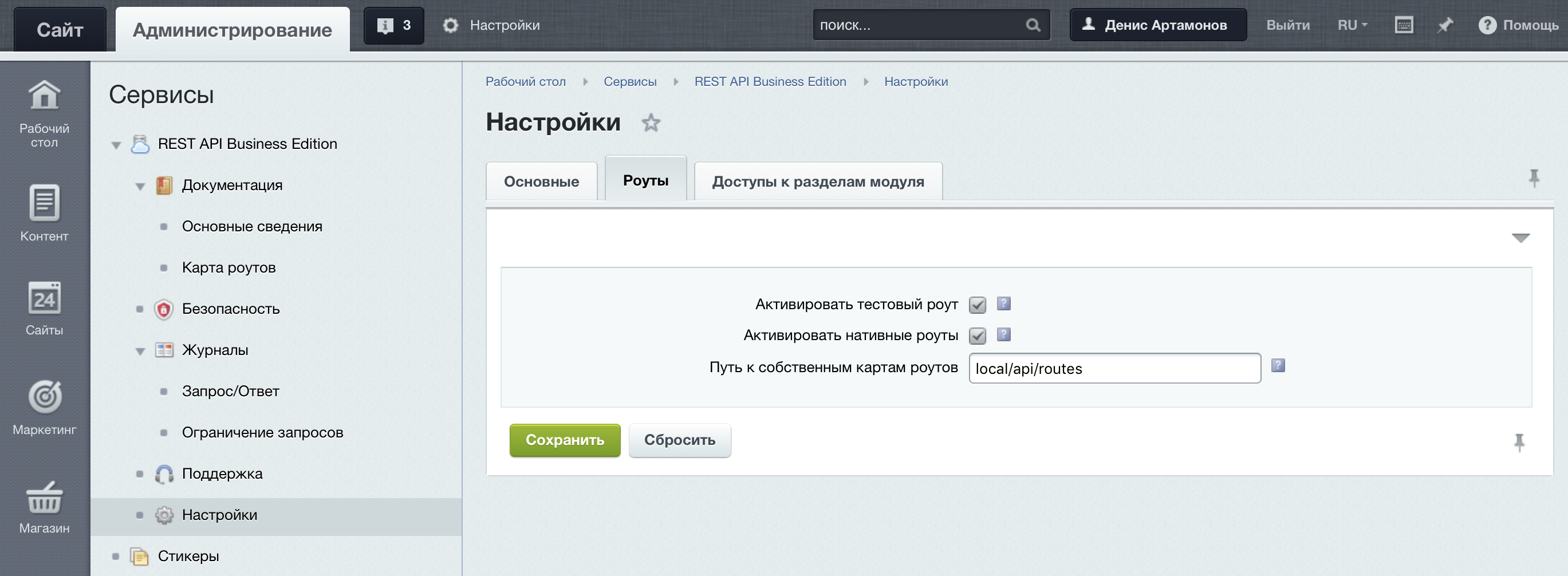Toggle Активировать тестовый роут checkbox

(977, 305)
